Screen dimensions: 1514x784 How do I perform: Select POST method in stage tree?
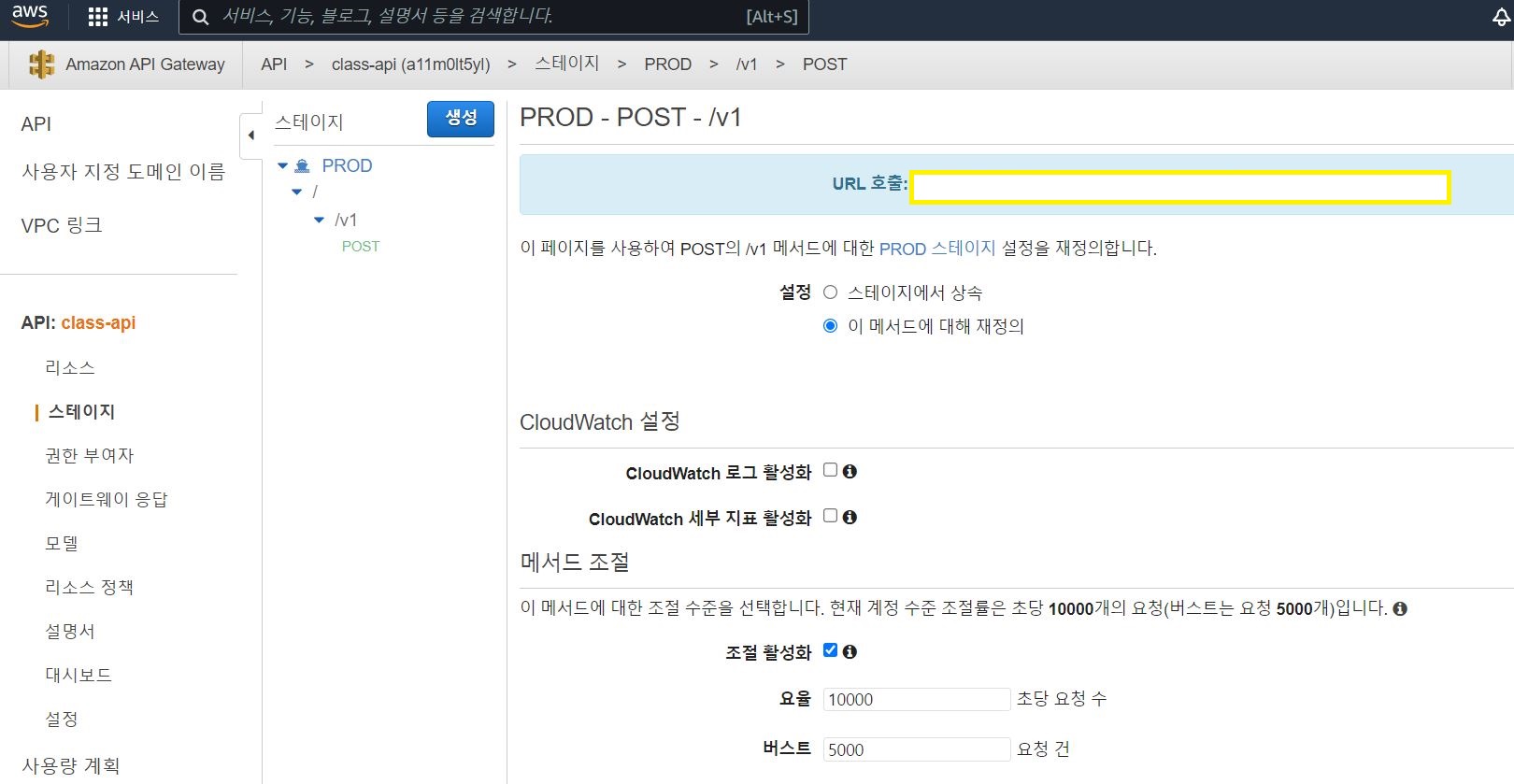(x=361, y=247)
